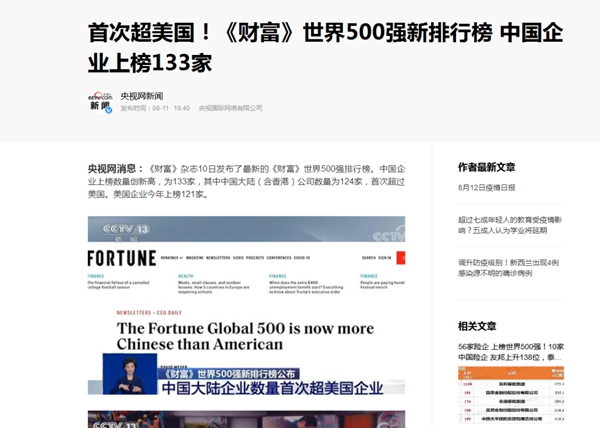
Task: Open the sidebar article 8月12日疫情日报
Action: point(487,187)
